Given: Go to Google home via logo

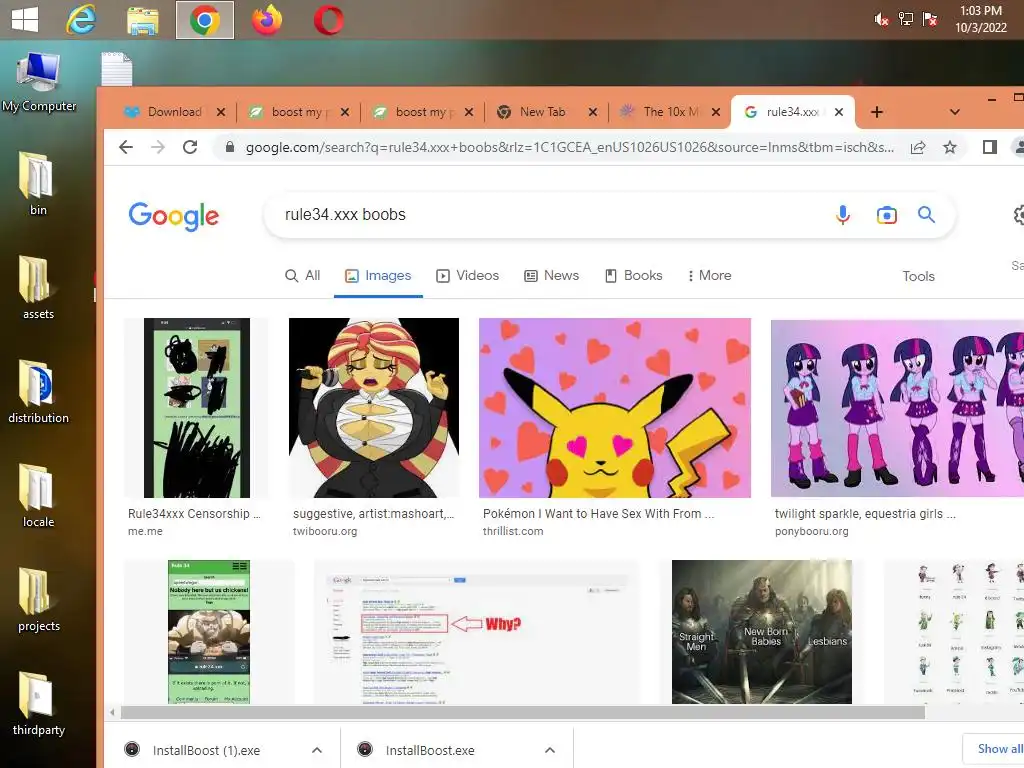Looking at the screenshot, I should pyautogui.click(x=174, y=216).
